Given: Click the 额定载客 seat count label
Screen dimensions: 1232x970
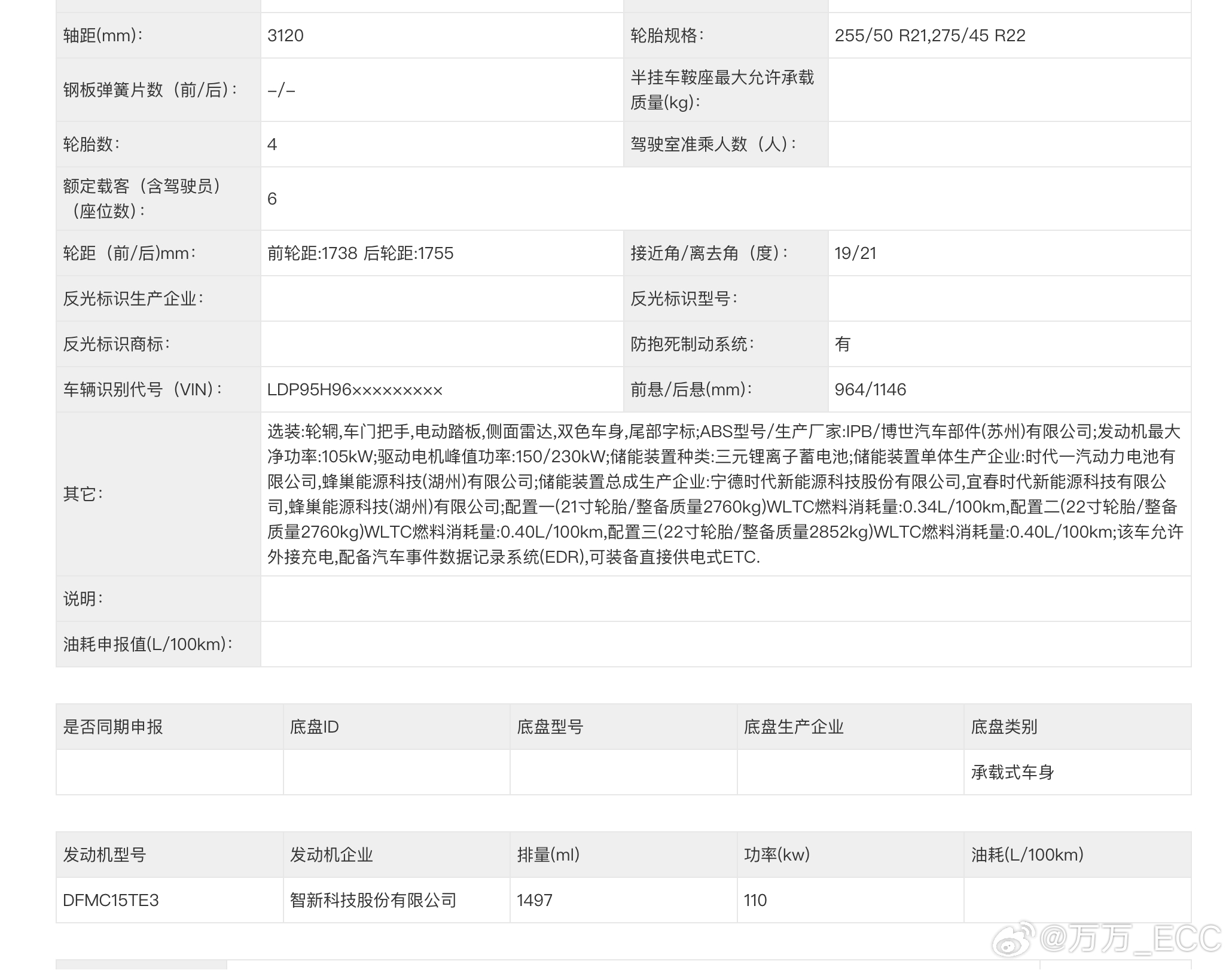Looking at the screenshot, I should (x=142, y=199).
